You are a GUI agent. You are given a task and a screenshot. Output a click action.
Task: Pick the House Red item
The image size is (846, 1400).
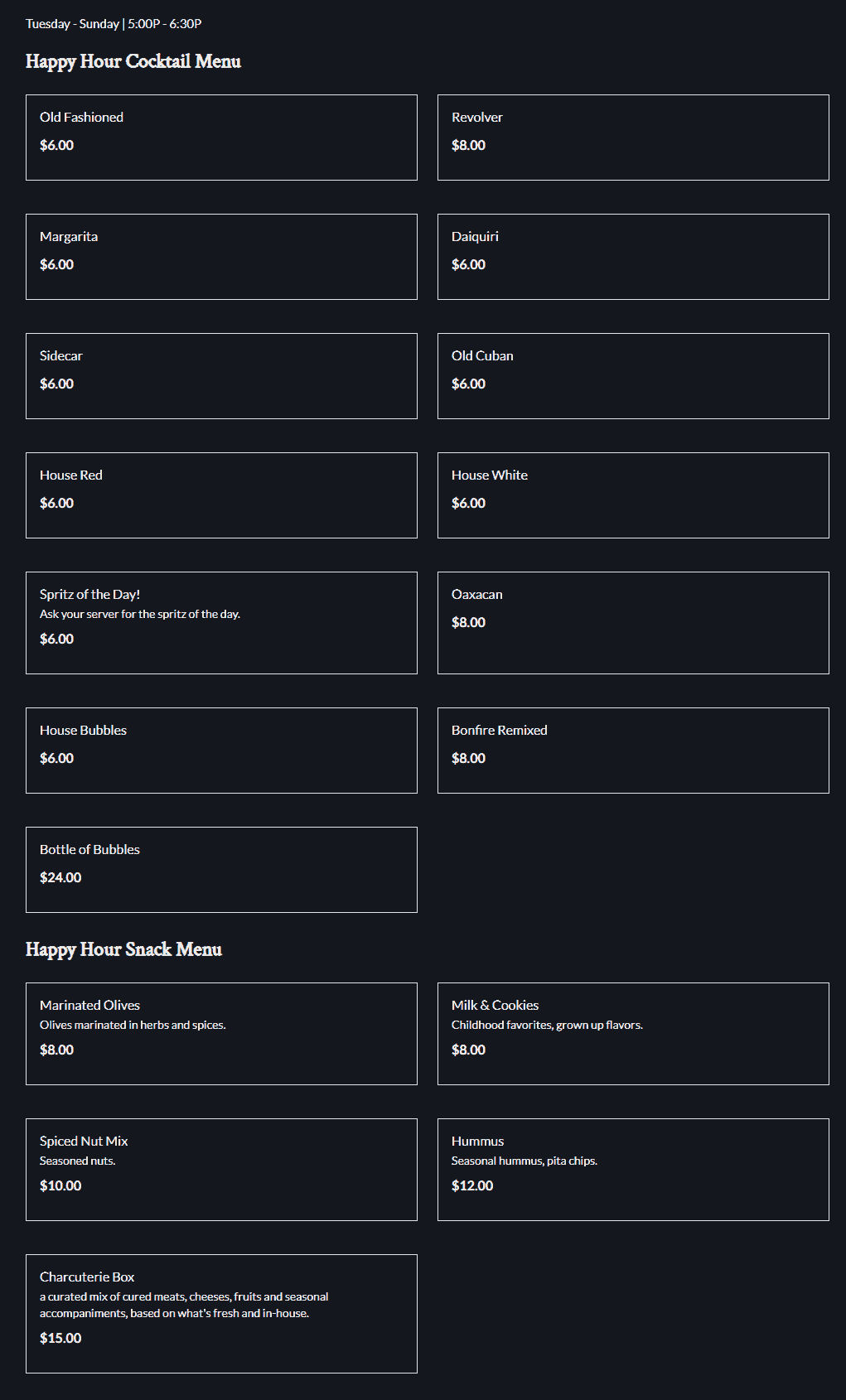tap(221, 495)
